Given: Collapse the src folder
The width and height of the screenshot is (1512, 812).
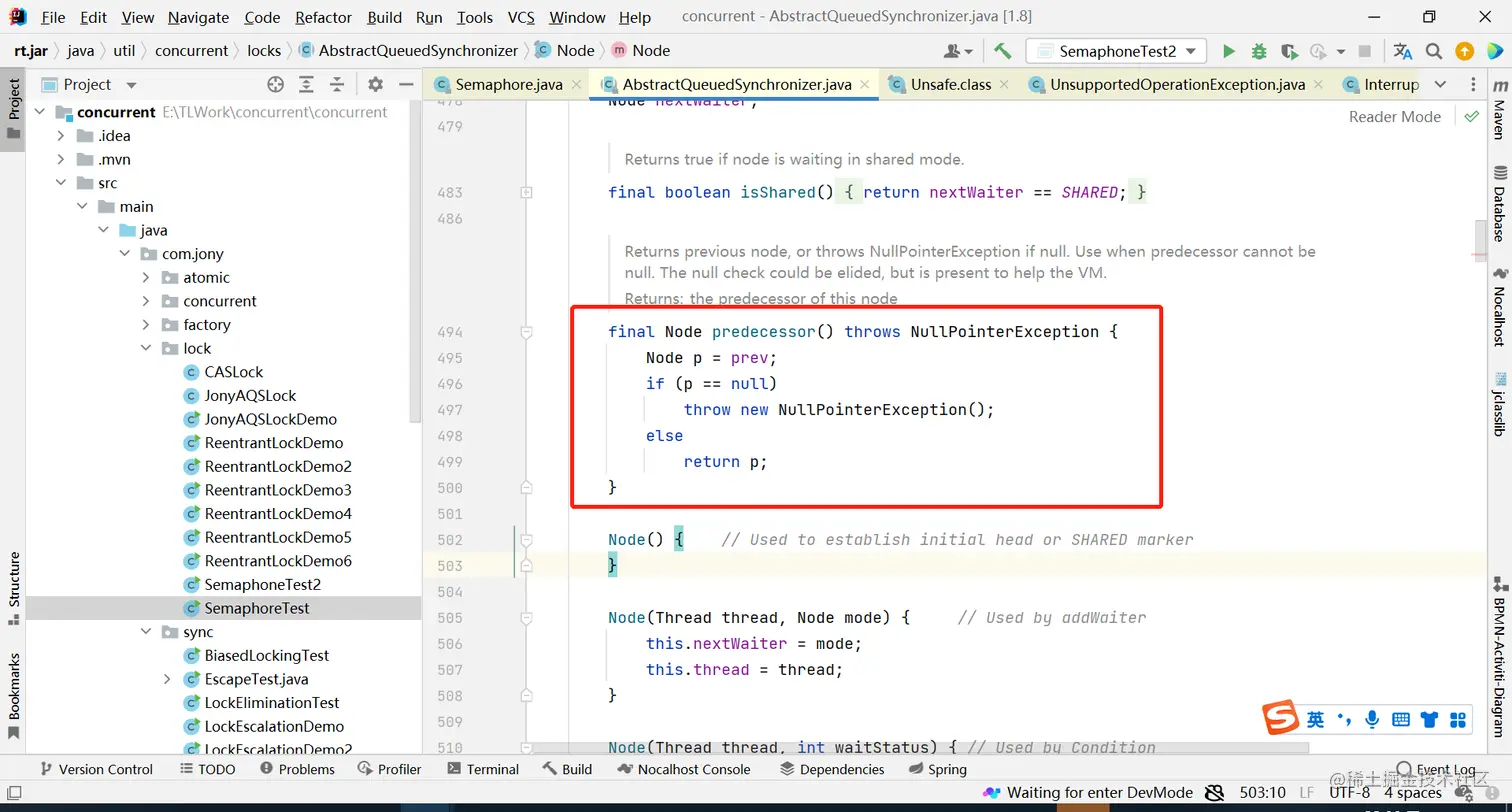Looking at the screenshot, I should click(61, 183).
